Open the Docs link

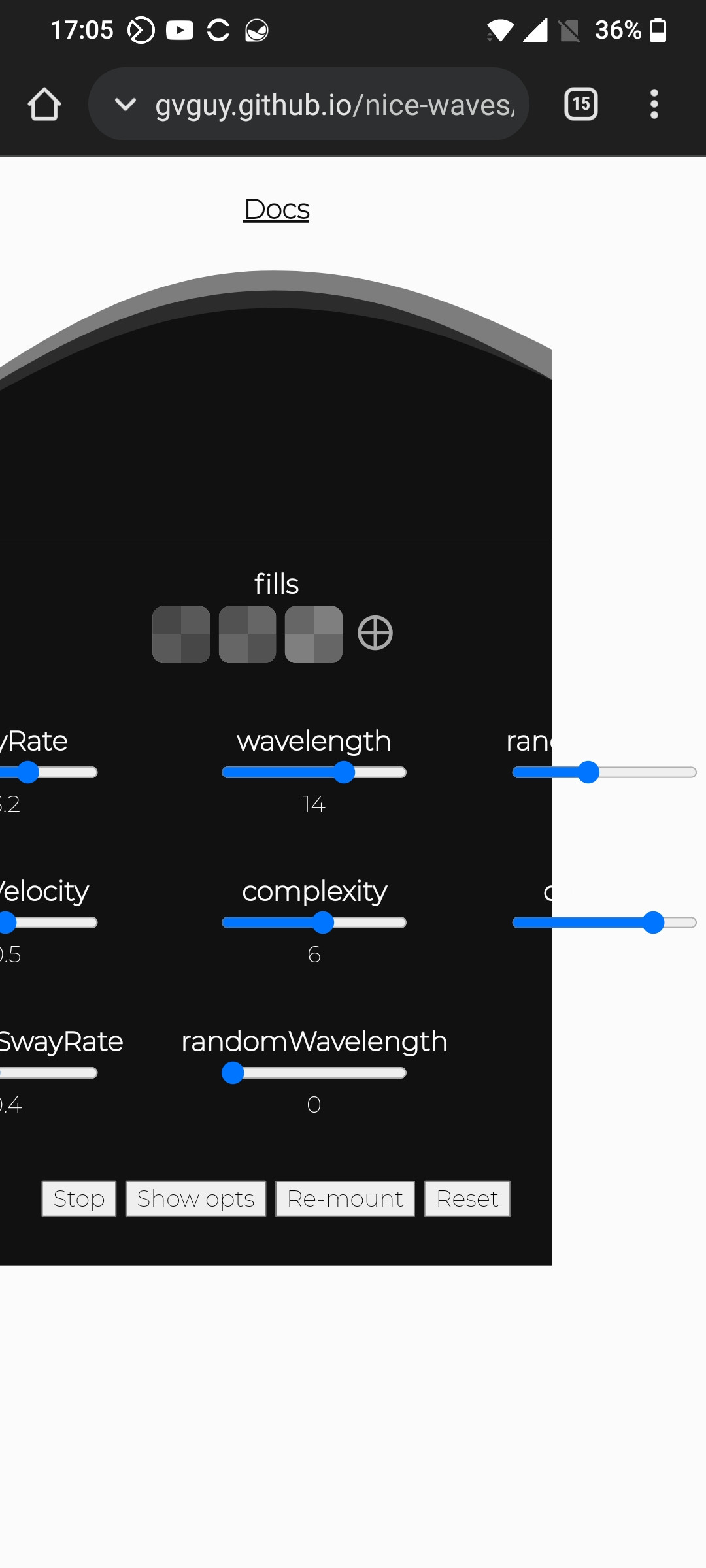pos(276,209)
